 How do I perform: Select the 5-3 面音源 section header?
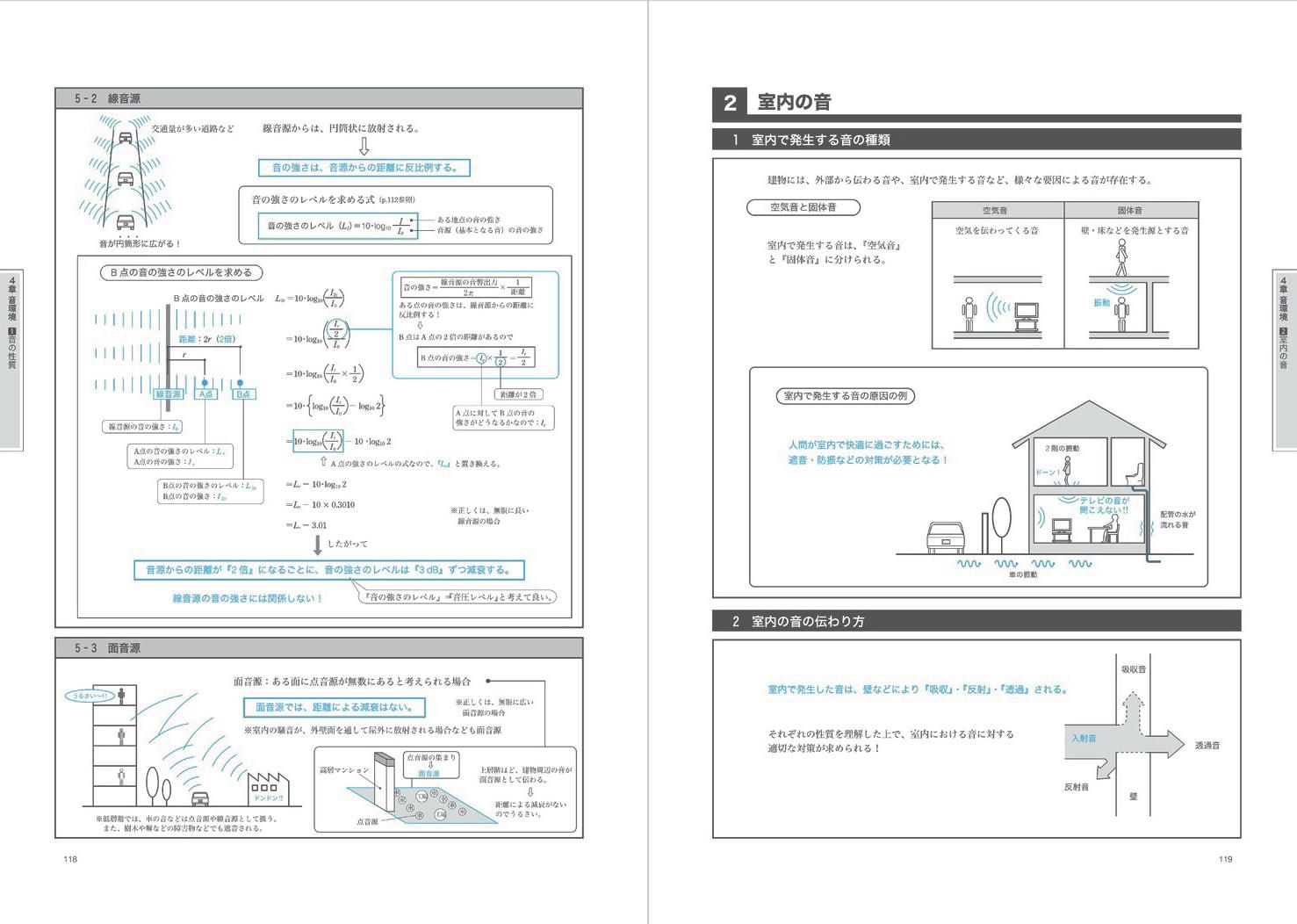coord(319,648)
